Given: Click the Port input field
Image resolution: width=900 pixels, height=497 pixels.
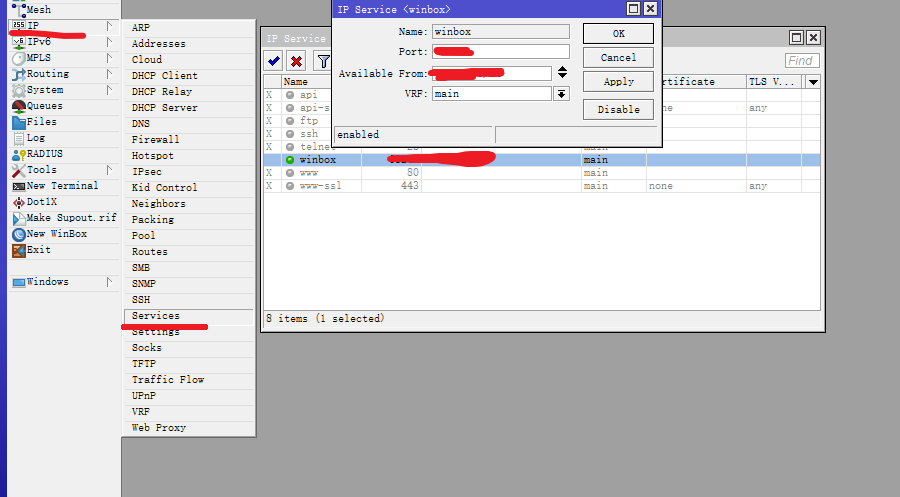Looking at the screenshot, I should pyautogui.click(x=501, y=52).
